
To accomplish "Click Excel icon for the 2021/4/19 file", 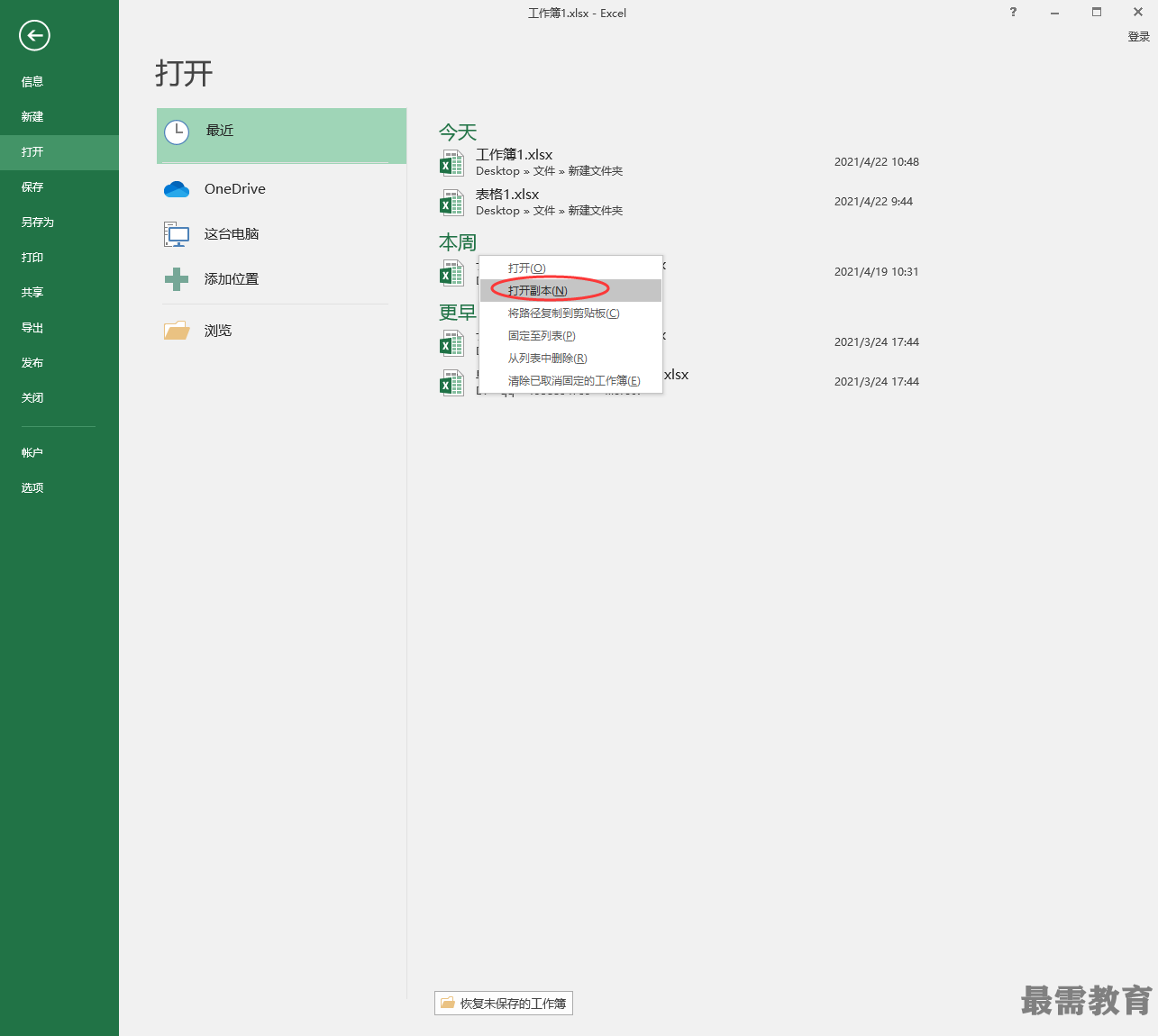I will pyautogui.click(x=451, y=273).
